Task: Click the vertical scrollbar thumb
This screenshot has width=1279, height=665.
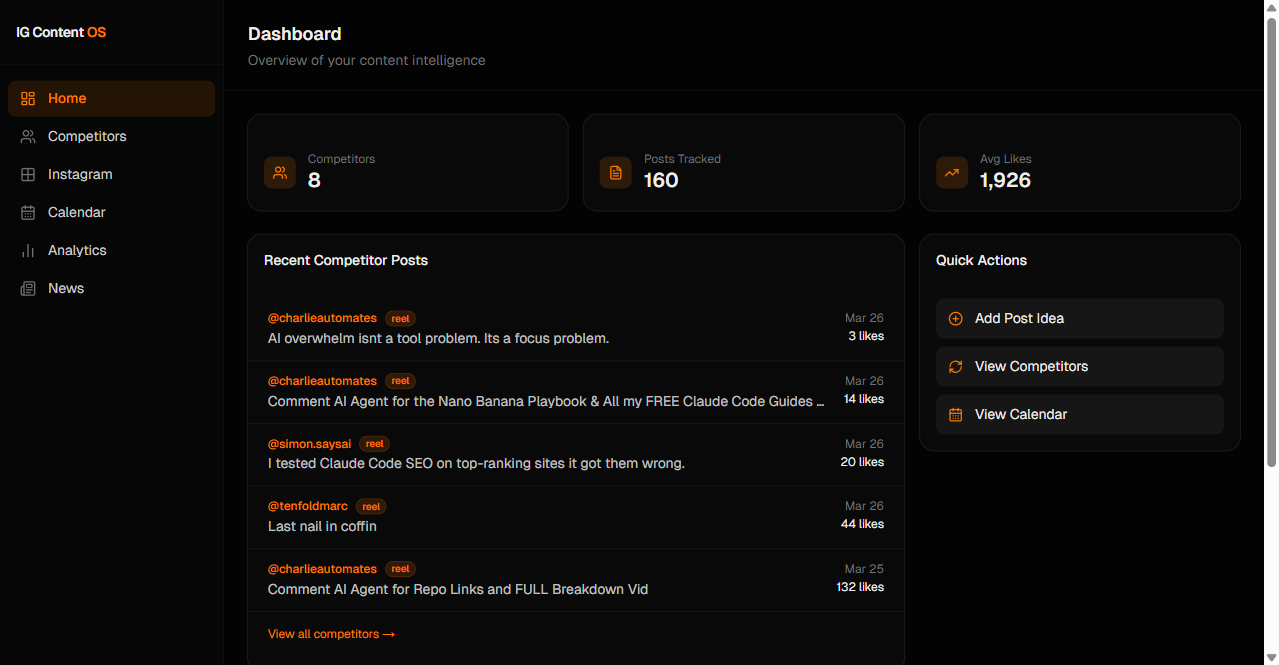Action: click(x=1271, y=240)
